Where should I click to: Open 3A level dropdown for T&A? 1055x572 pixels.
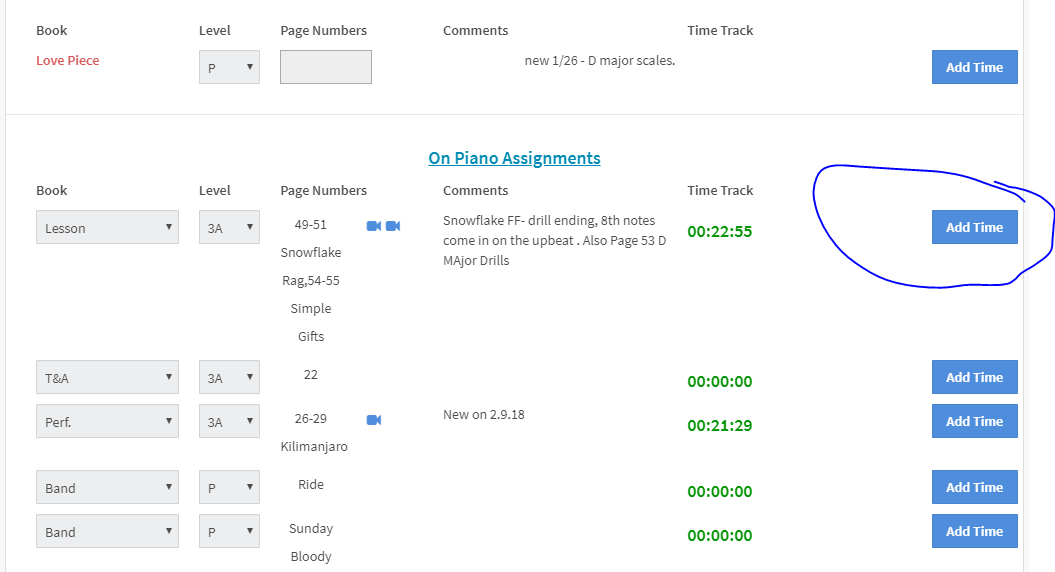pos(229,377)
